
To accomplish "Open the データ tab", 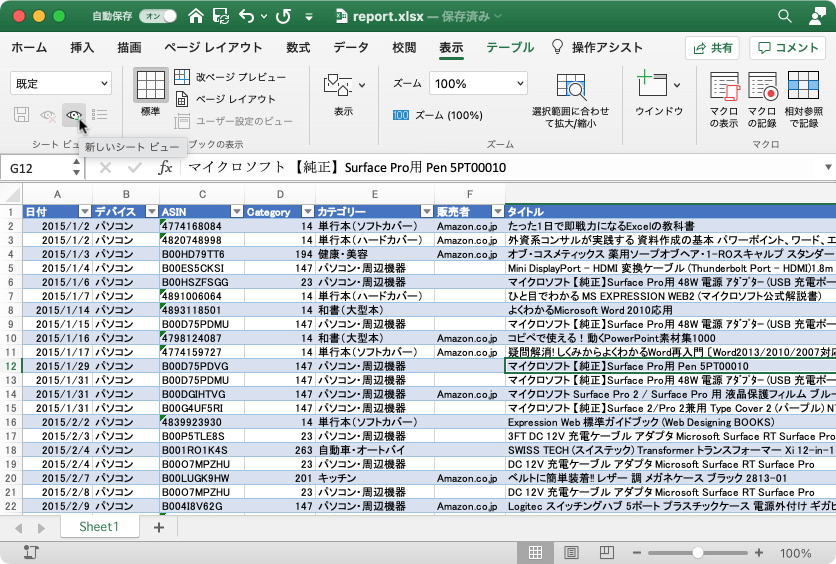I will (351, 47).
